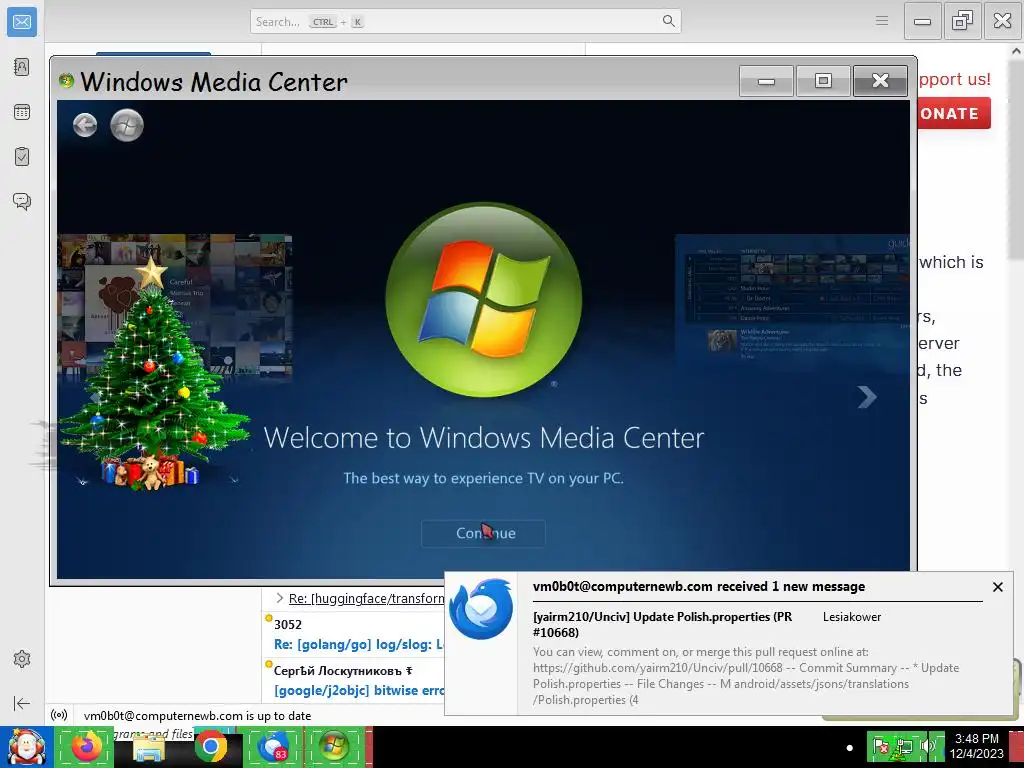Click the Thunderbird logo in notification
This screenshot has width=1024, height=768.
(482, 609)
